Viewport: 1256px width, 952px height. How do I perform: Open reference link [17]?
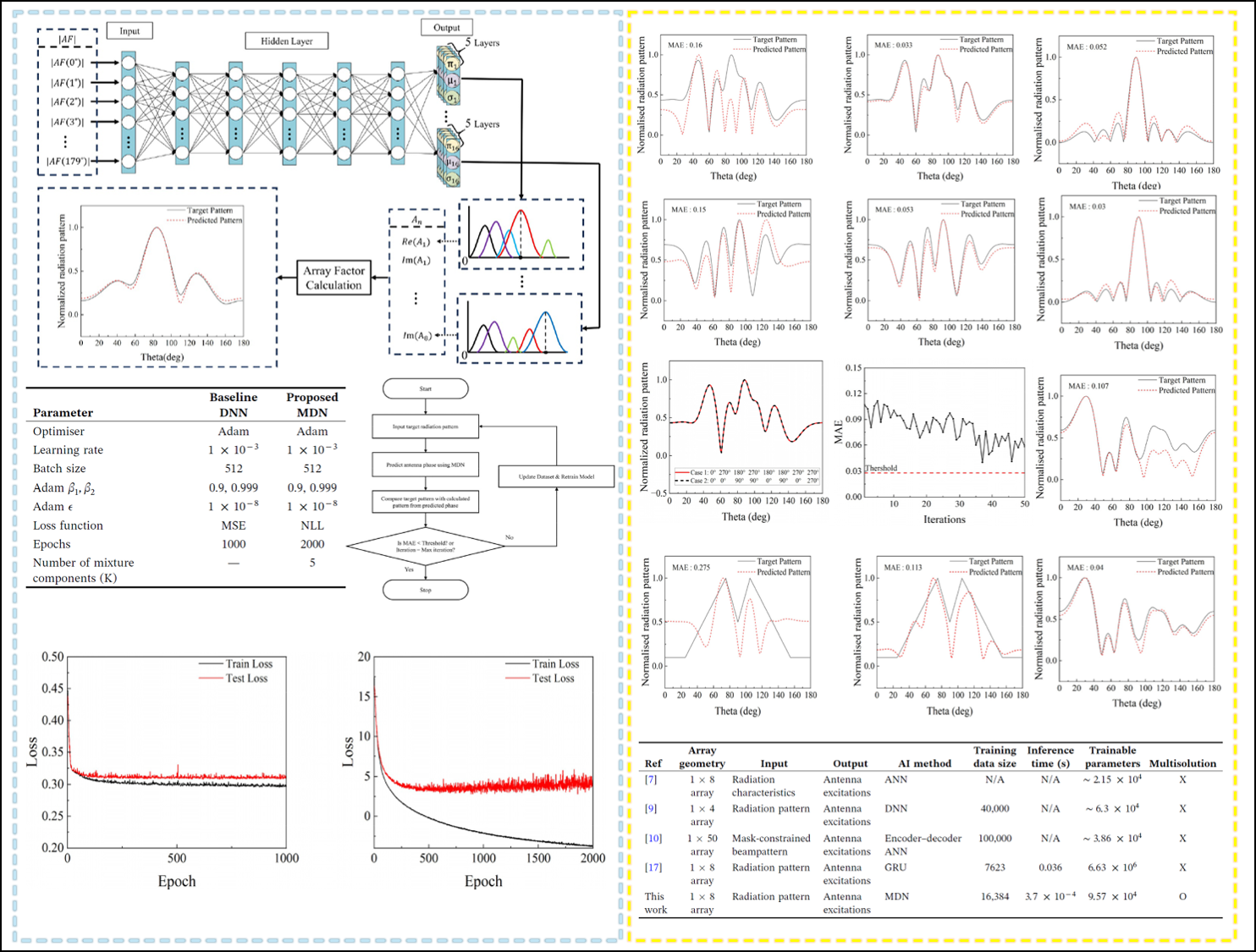653,867
